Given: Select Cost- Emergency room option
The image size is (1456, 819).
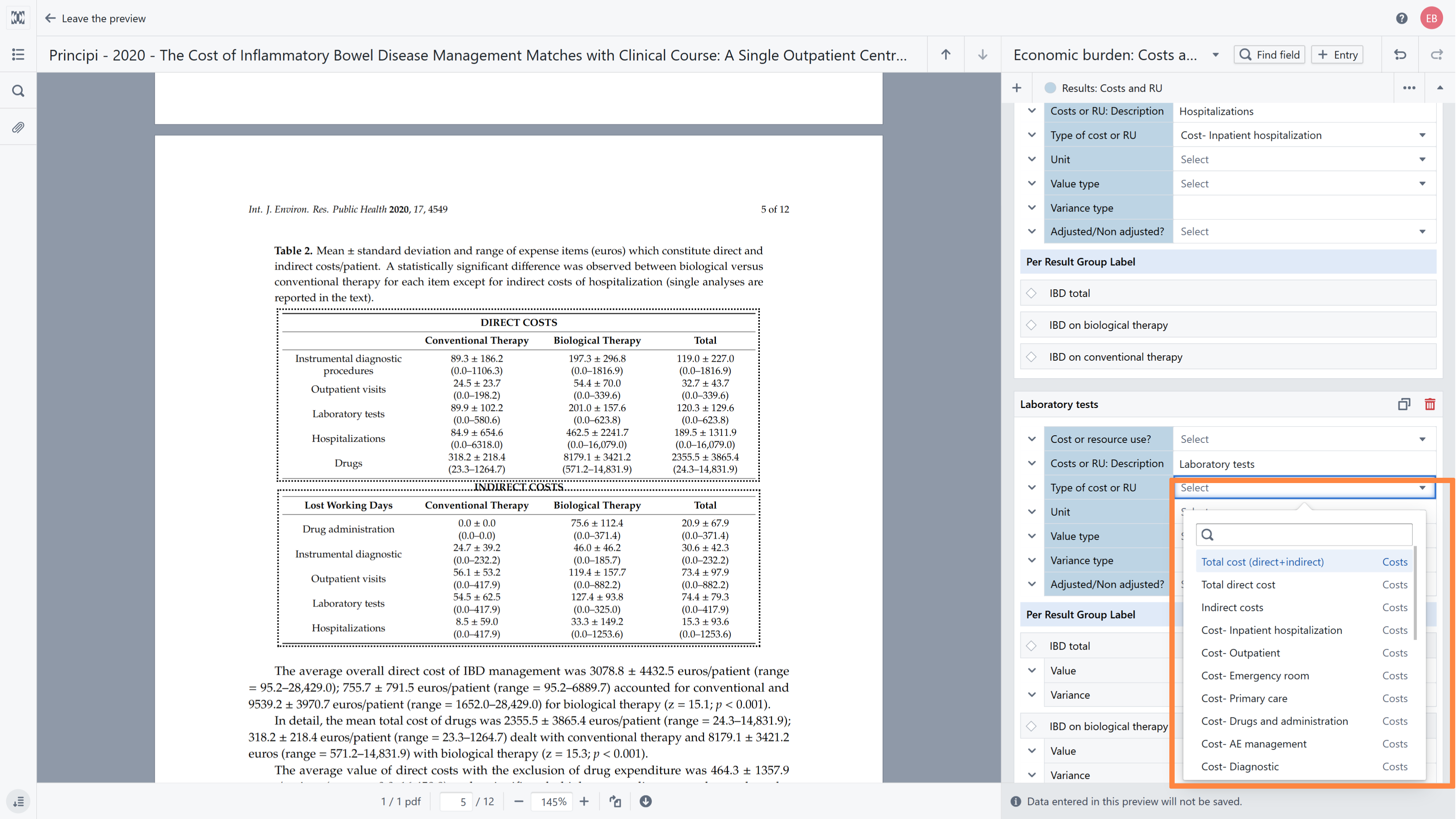Looking at the screenshot, I should point(1304,675).
